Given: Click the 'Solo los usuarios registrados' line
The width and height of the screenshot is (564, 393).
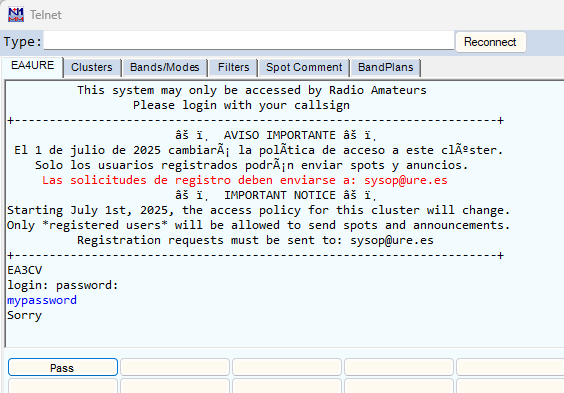Looking at the screenshot, I should (x=251, y=165).
